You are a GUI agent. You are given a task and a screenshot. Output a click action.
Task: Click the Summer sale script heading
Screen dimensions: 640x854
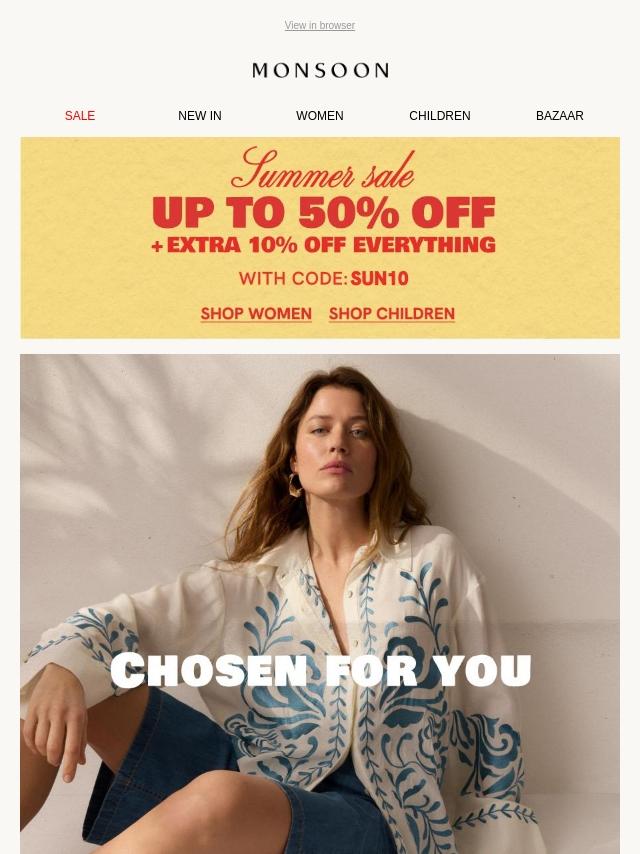(x=322, y=169)
